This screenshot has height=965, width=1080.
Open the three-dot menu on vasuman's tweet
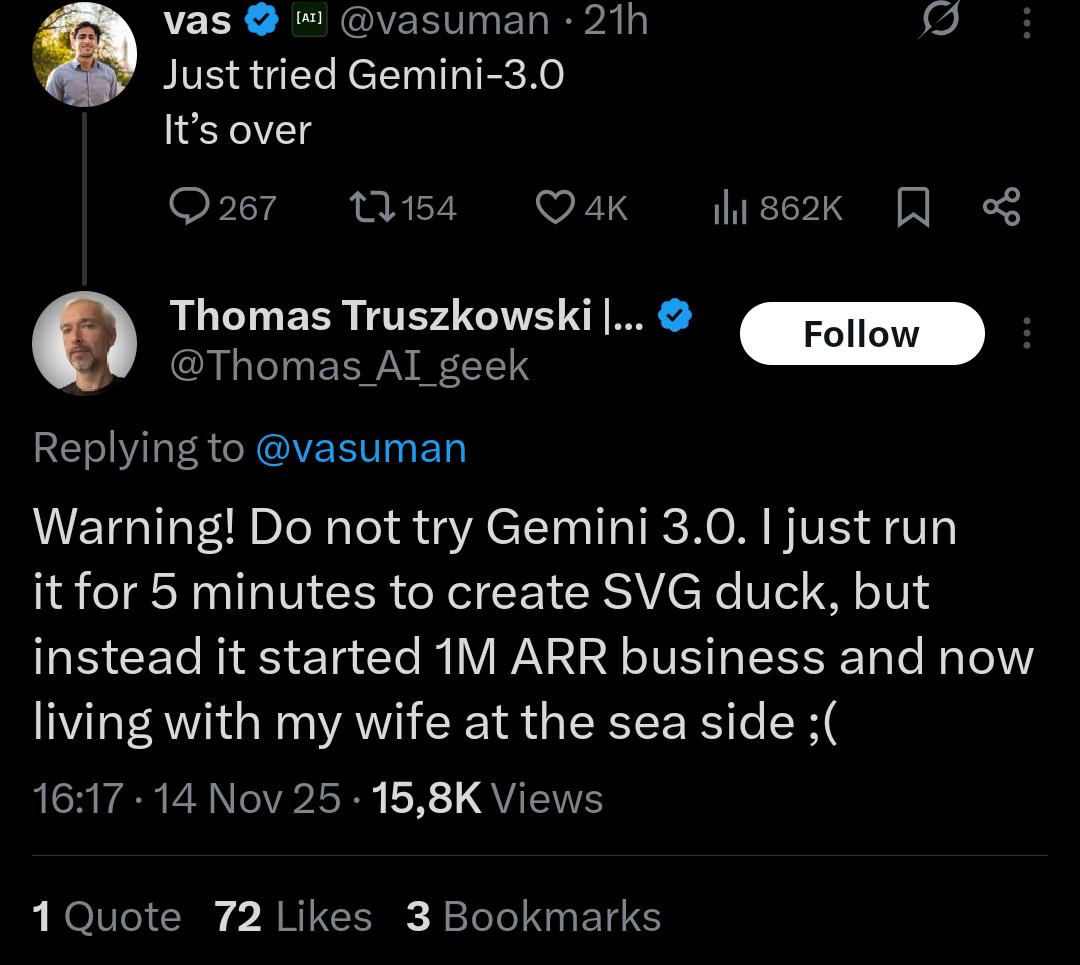(1026, 24)
